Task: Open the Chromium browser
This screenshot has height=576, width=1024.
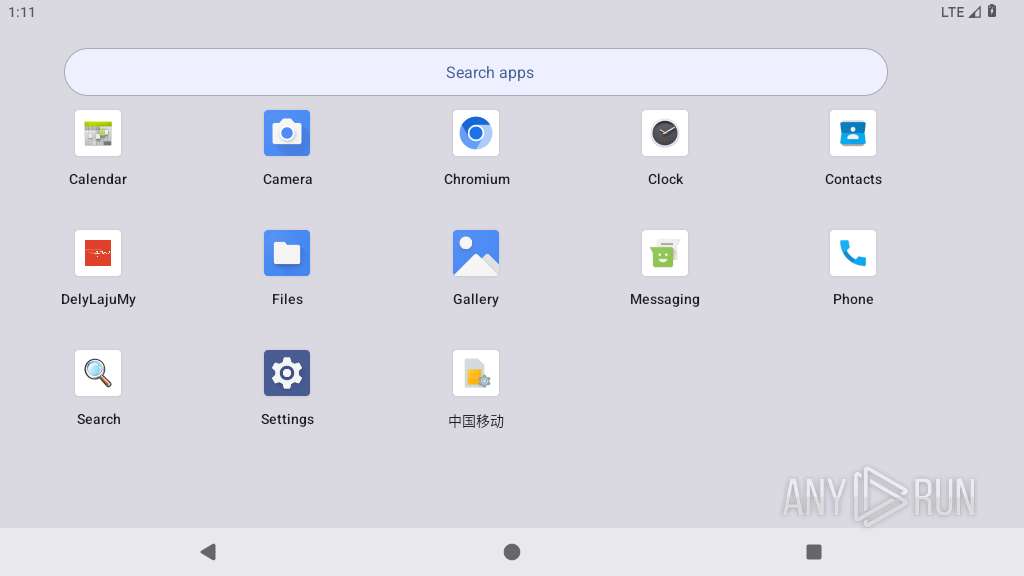Action: 476,133
